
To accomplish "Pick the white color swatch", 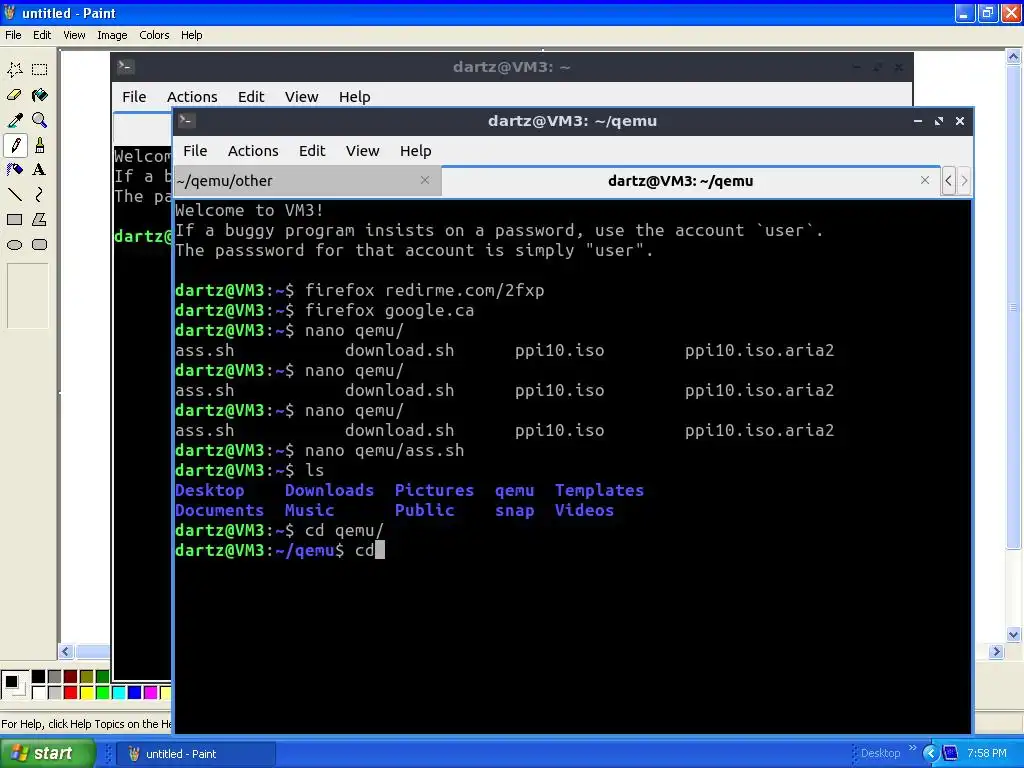I will point(39,692).
